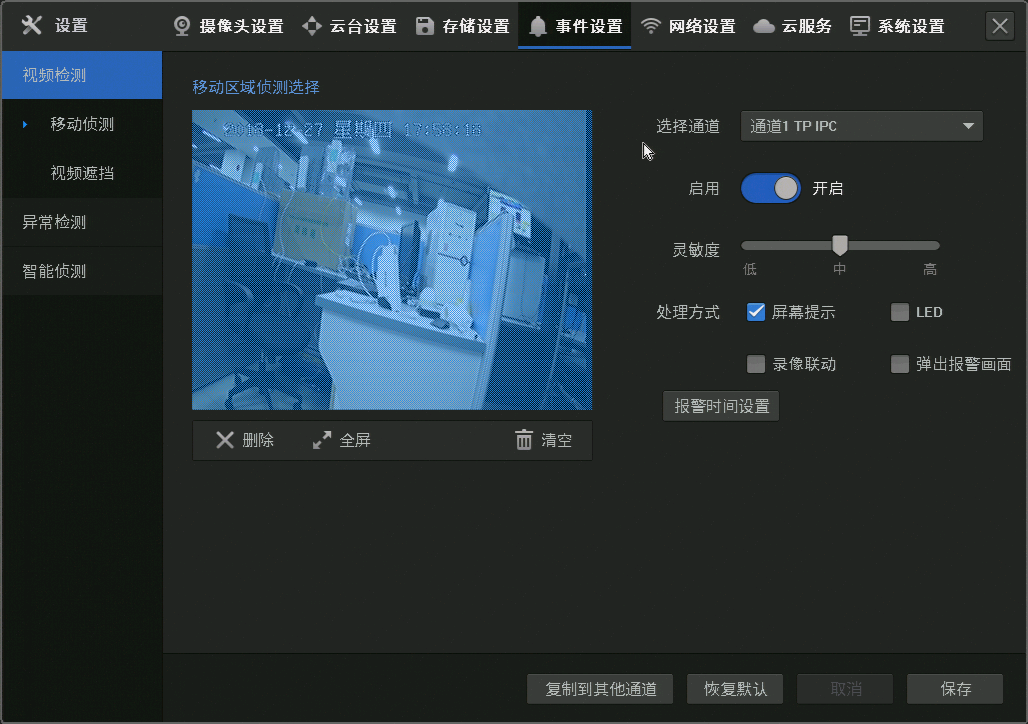Click the network settings Wi-Fi icon

coord(651,26)
